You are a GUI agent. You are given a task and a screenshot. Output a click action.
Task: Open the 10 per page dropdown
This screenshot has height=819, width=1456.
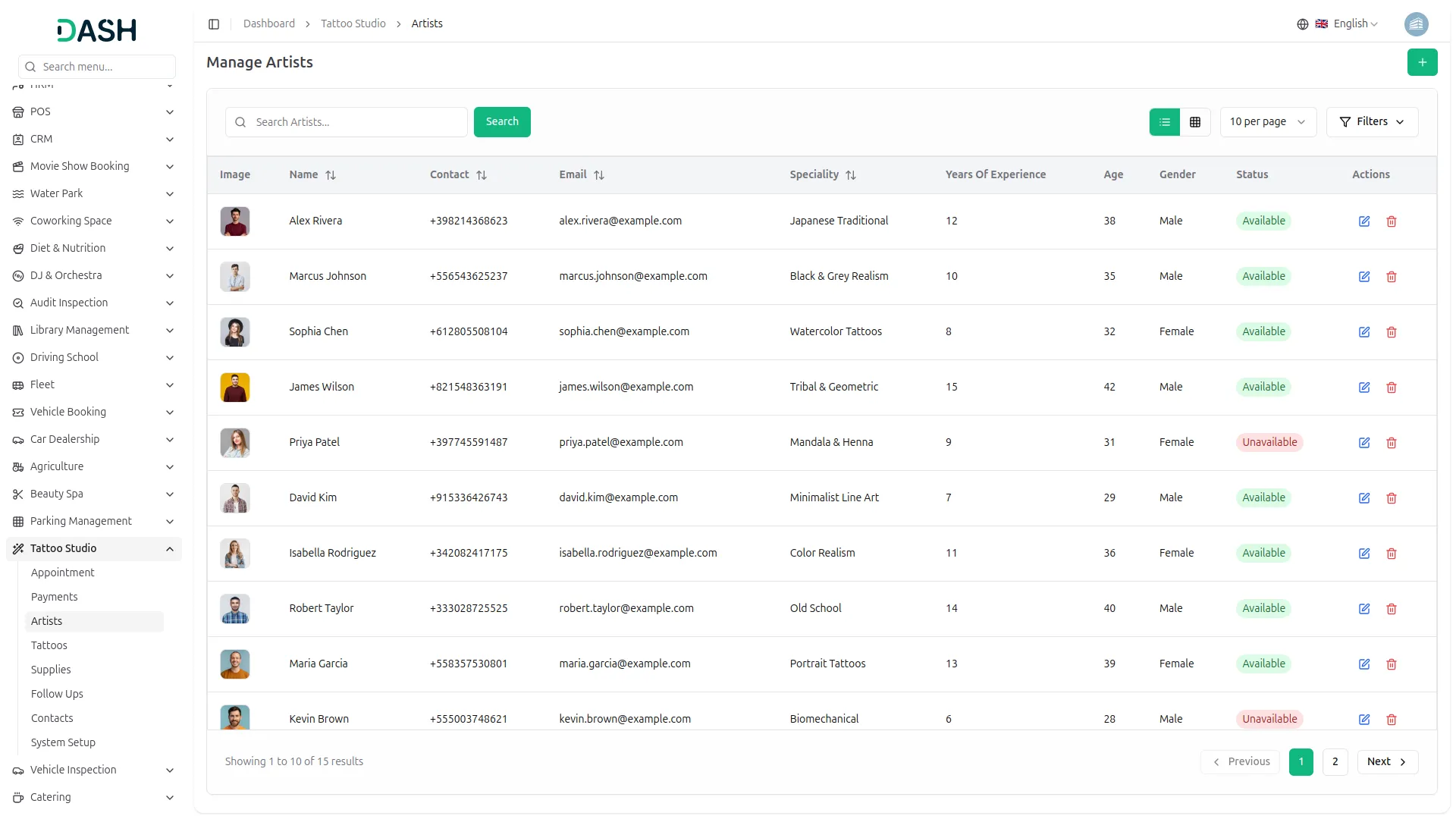(x=1267, y=122)
